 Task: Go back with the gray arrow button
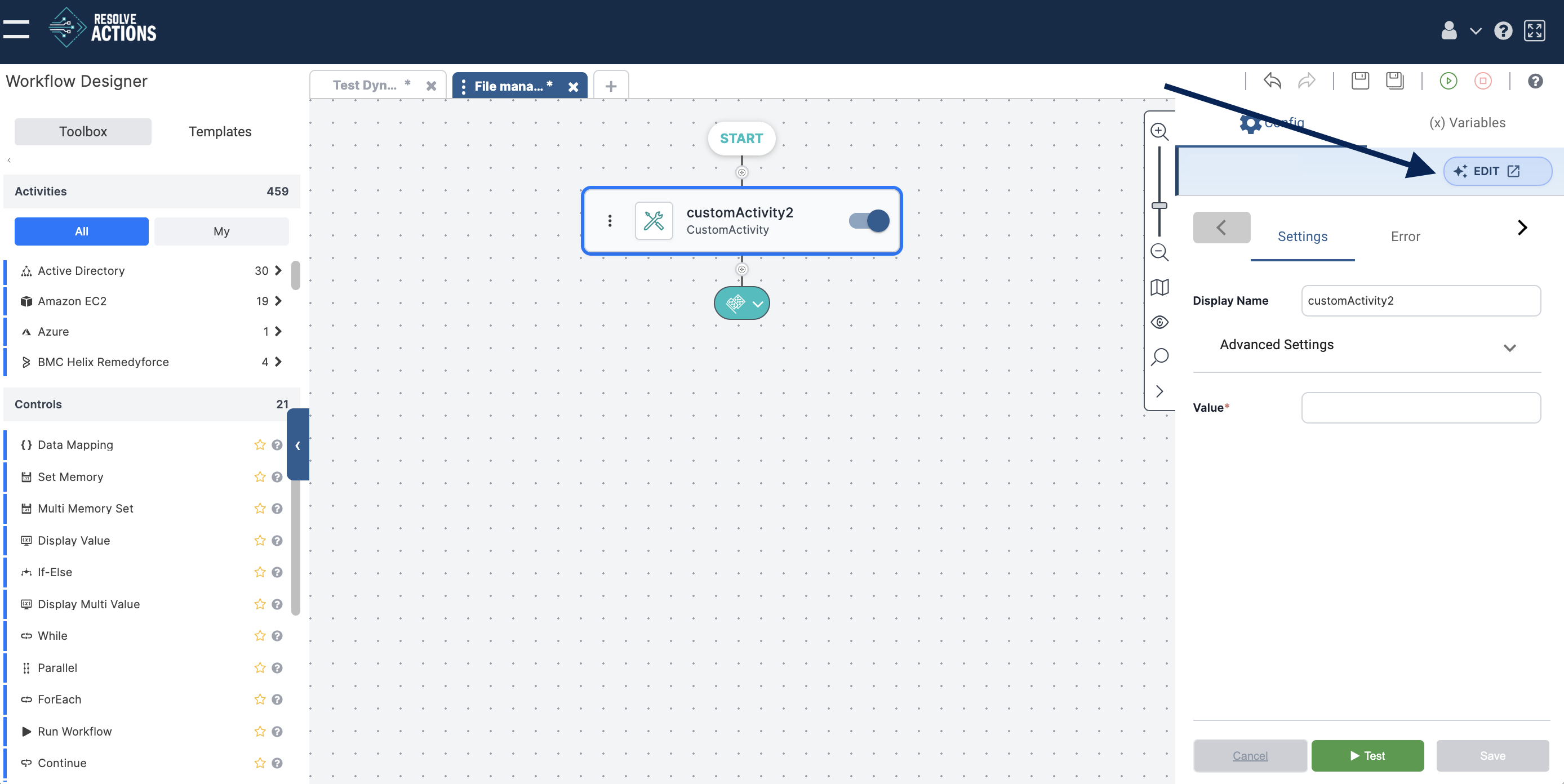click(x=1221, y=228)
